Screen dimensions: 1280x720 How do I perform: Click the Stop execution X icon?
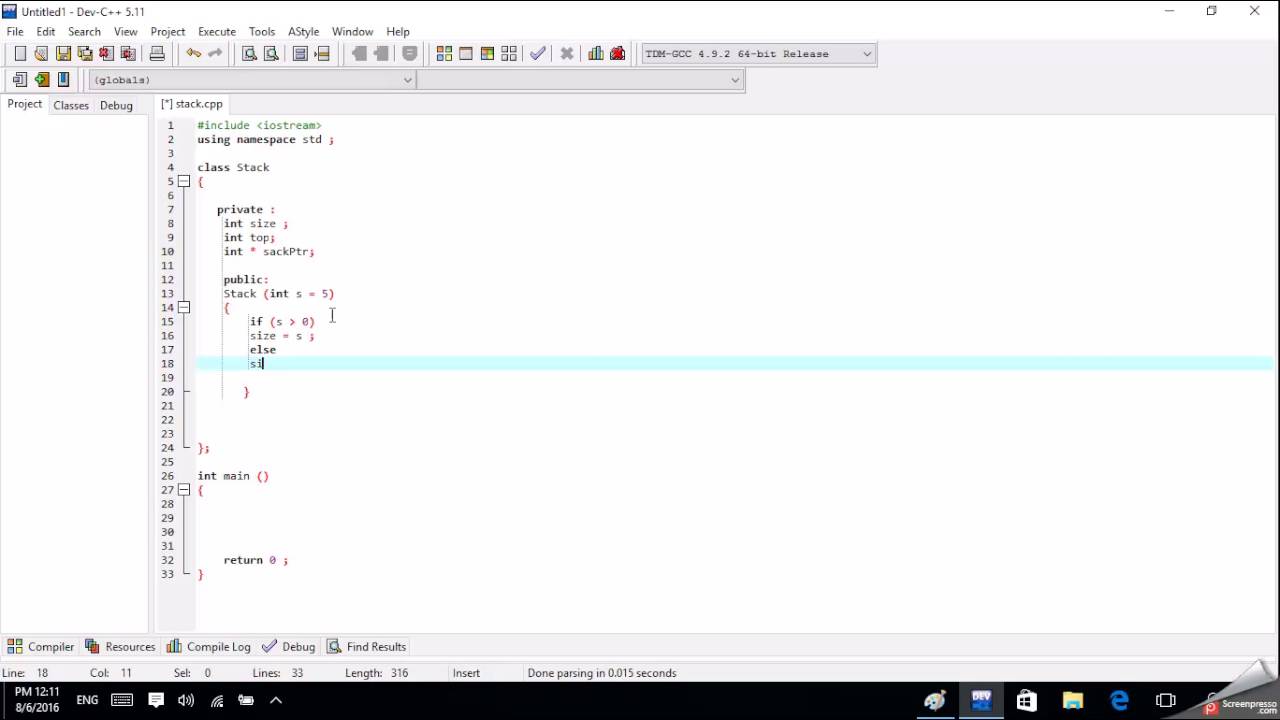[567, 54]
